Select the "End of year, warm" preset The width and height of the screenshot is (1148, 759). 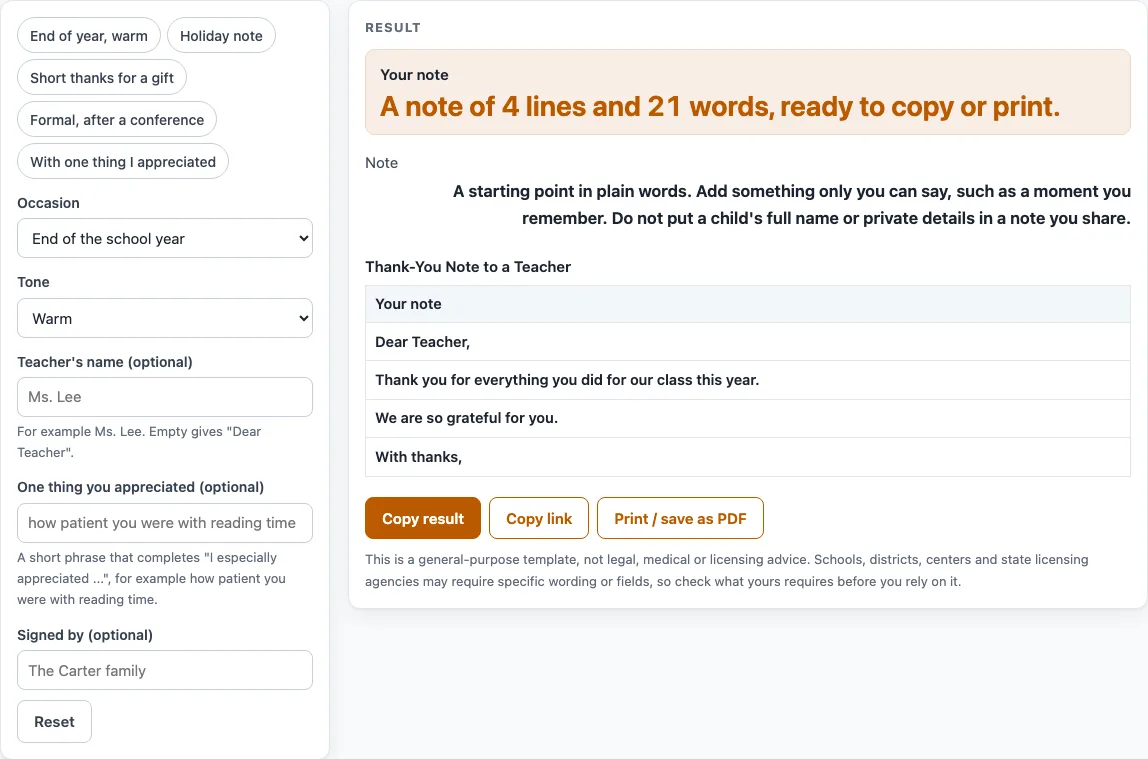(x=89, y=36)
